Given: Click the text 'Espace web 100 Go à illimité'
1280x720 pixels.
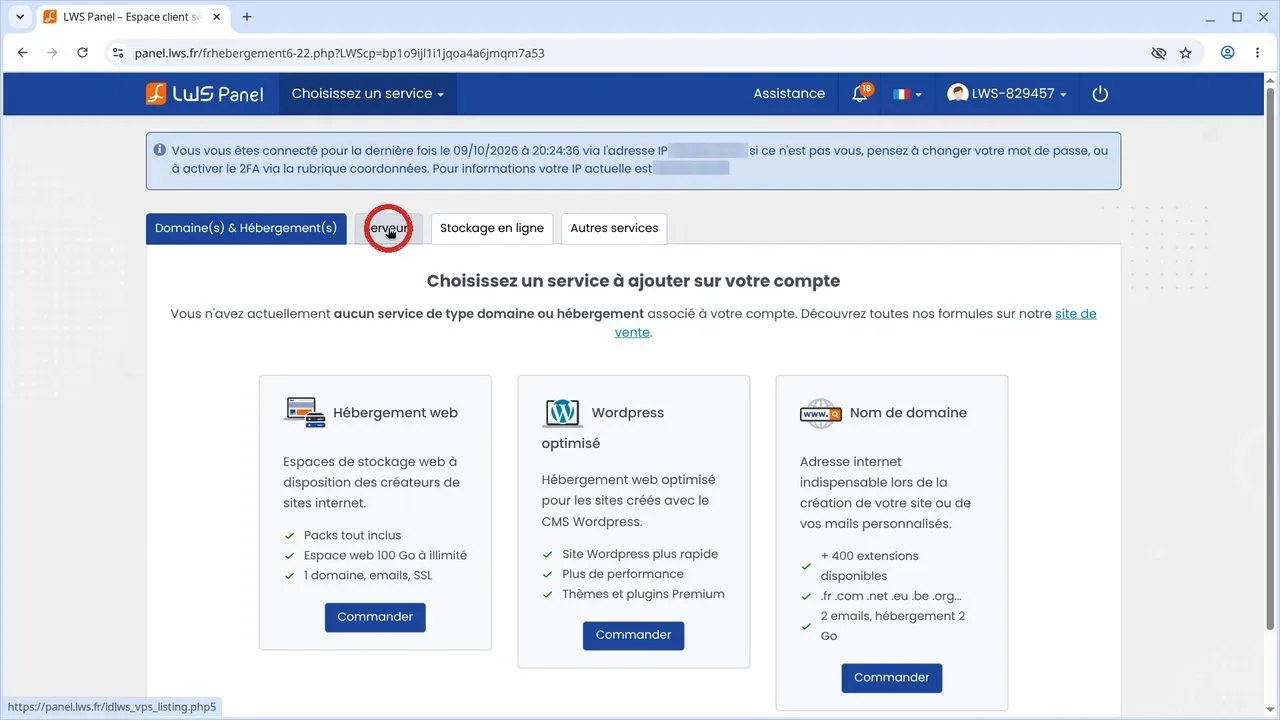Looking at the screenshot, I should pos(385,555).
